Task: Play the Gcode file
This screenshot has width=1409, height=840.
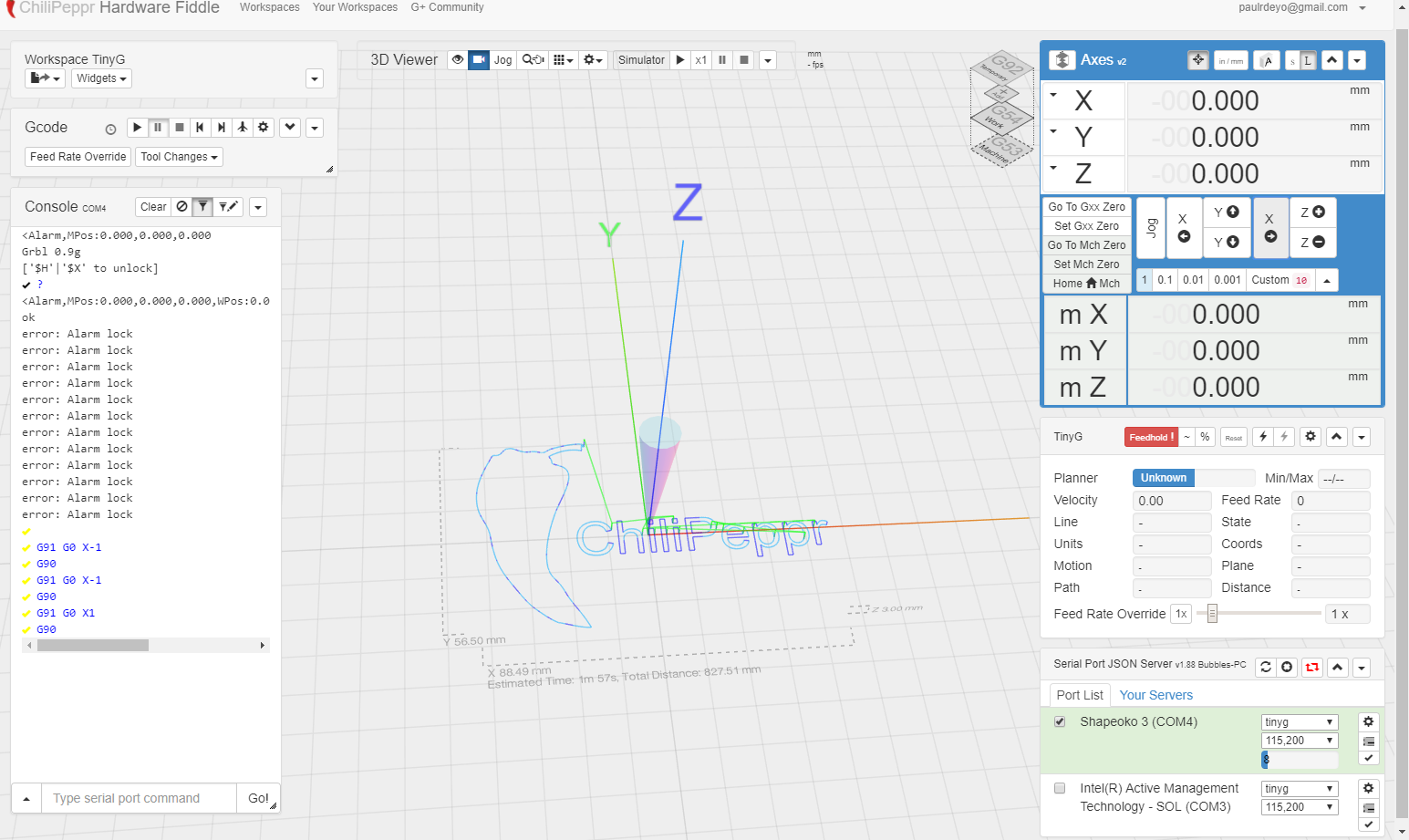Action: click(137, 128)
